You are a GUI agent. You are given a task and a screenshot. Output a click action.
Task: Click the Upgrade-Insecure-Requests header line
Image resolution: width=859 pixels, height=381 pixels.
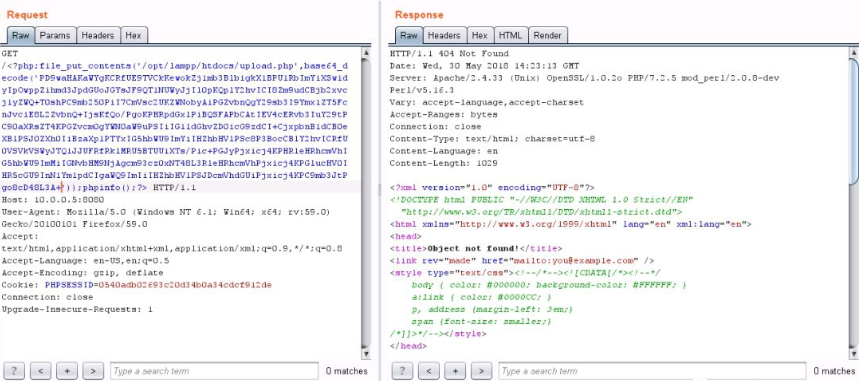[x=77, y=309]
